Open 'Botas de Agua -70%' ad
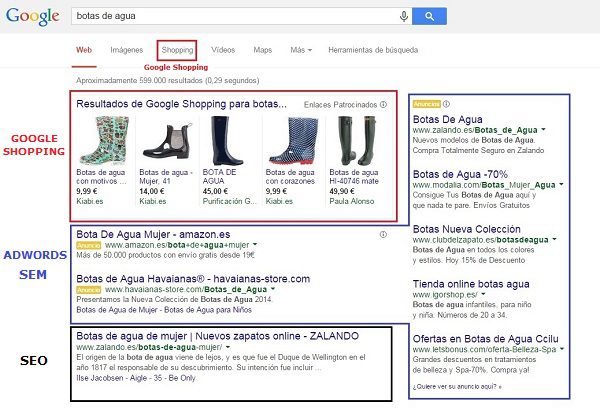Image resolution: width=600 pixels, height=410 pixels. (x=460, y=174)
